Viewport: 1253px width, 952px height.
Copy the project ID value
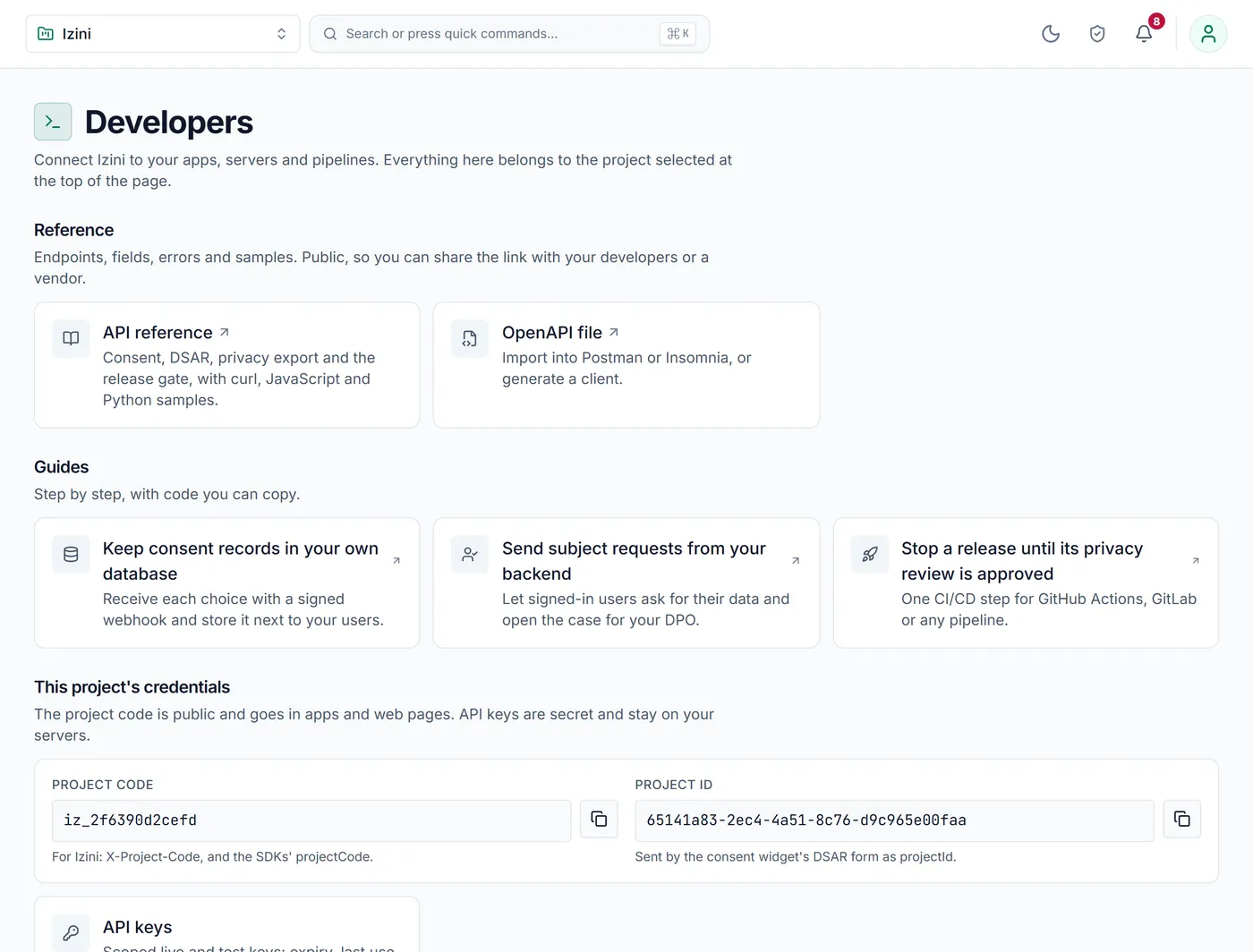1181,819
